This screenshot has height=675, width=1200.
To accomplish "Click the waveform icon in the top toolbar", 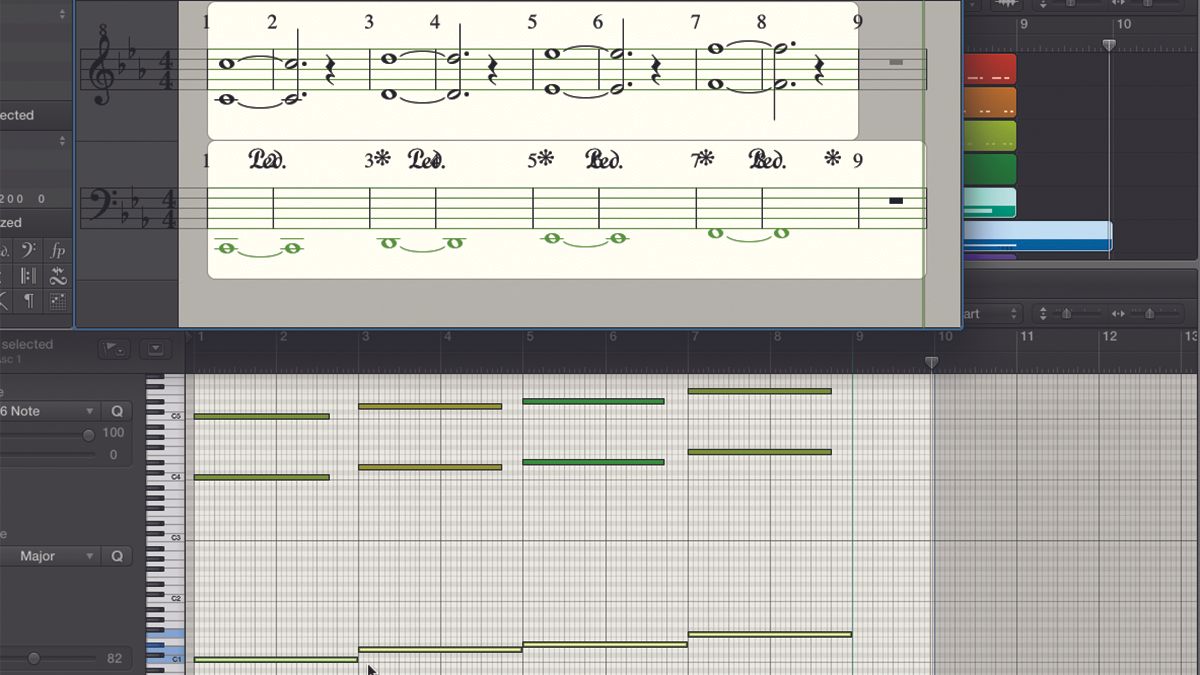I will (x=1007, y=5).
